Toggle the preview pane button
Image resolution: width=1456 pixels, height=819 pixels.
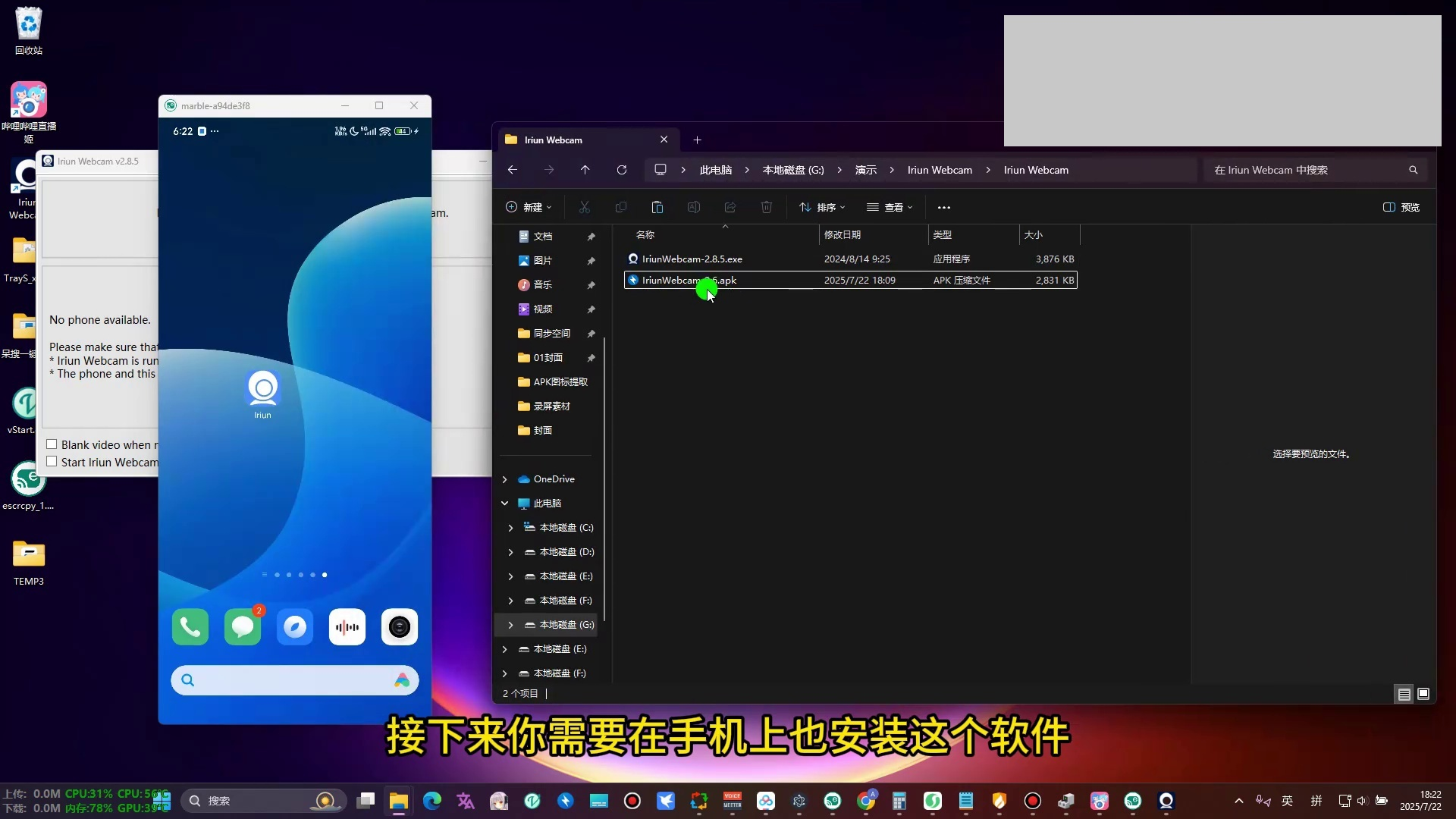[1401, 207]
